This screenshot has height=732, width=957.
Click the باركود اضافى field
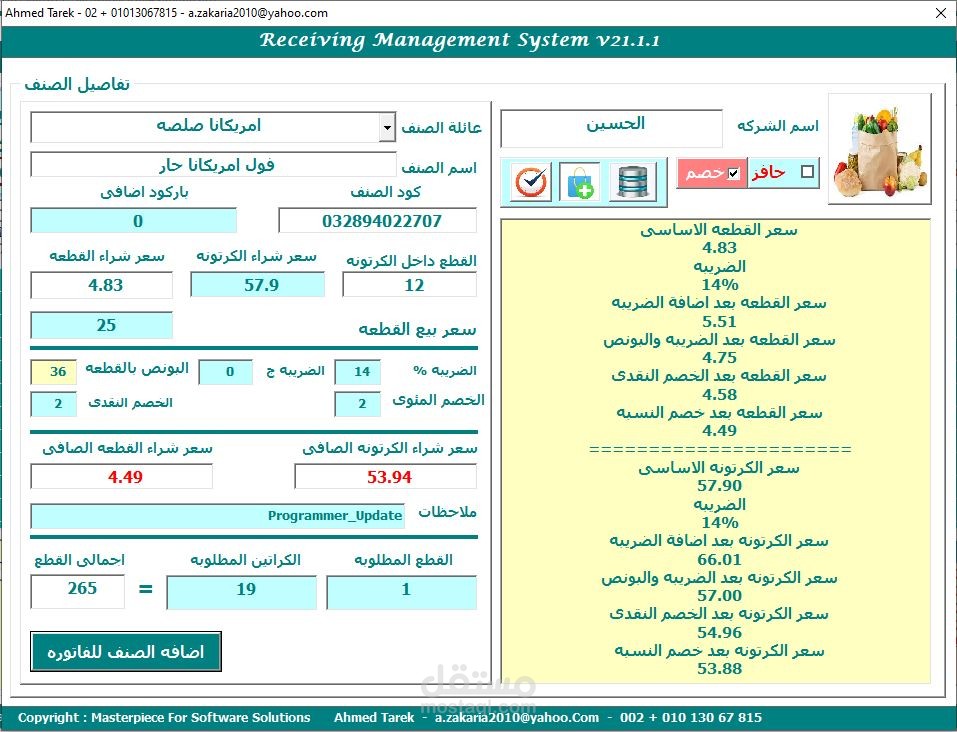[x=134, y=220]
